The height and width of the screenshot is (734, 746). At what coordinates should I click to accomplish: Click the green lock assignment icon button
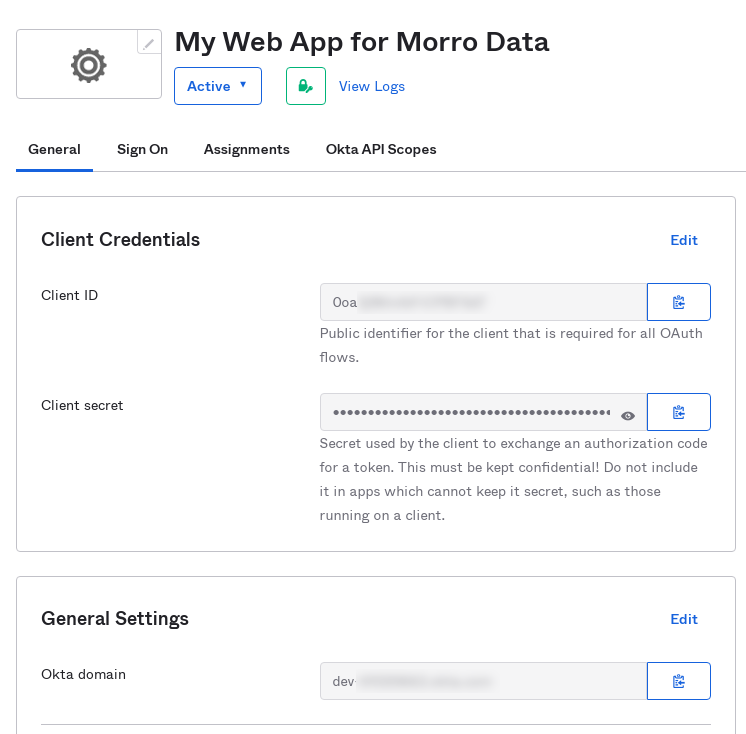pyautogui.click(x=306, y=86)
